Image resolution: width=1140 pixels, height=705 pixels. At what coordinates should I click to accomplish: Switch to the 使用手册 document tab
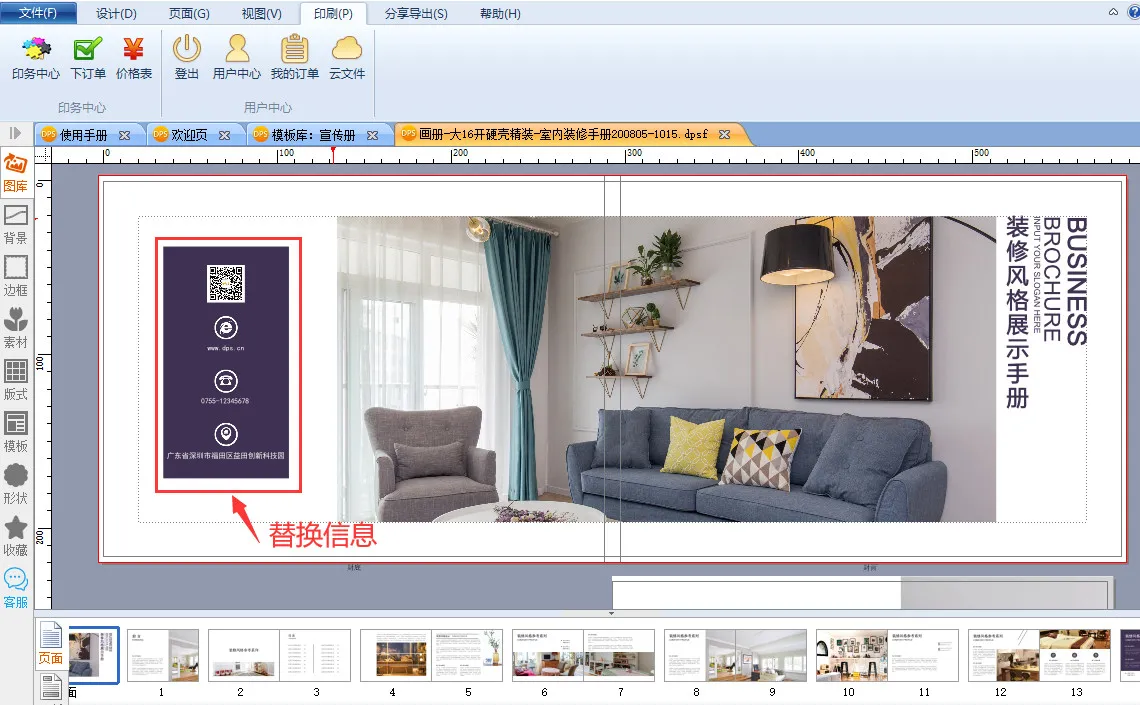point(84,135)
